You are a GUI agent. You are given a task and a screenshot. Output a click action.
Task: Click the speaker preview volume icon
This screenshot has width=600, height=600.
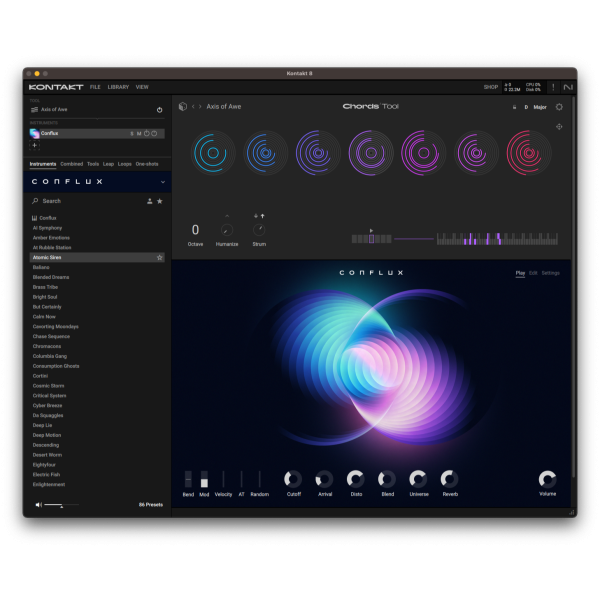pos(38,505)
